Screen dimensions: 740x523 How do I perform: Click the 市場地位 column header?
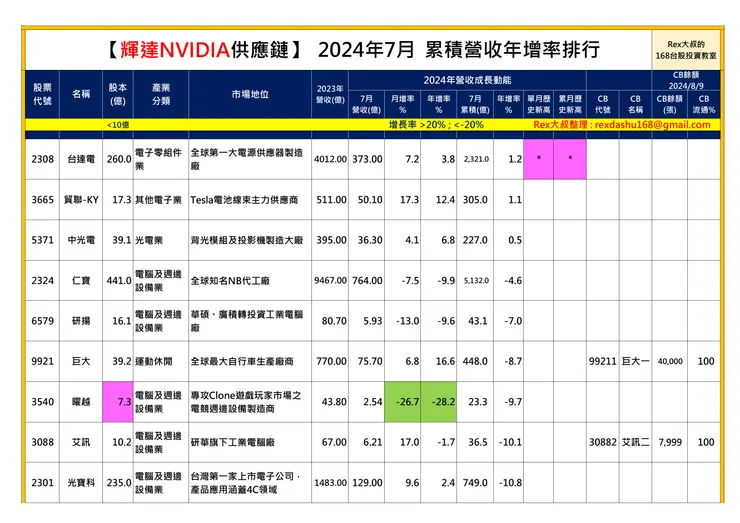[x=250, y=94]
